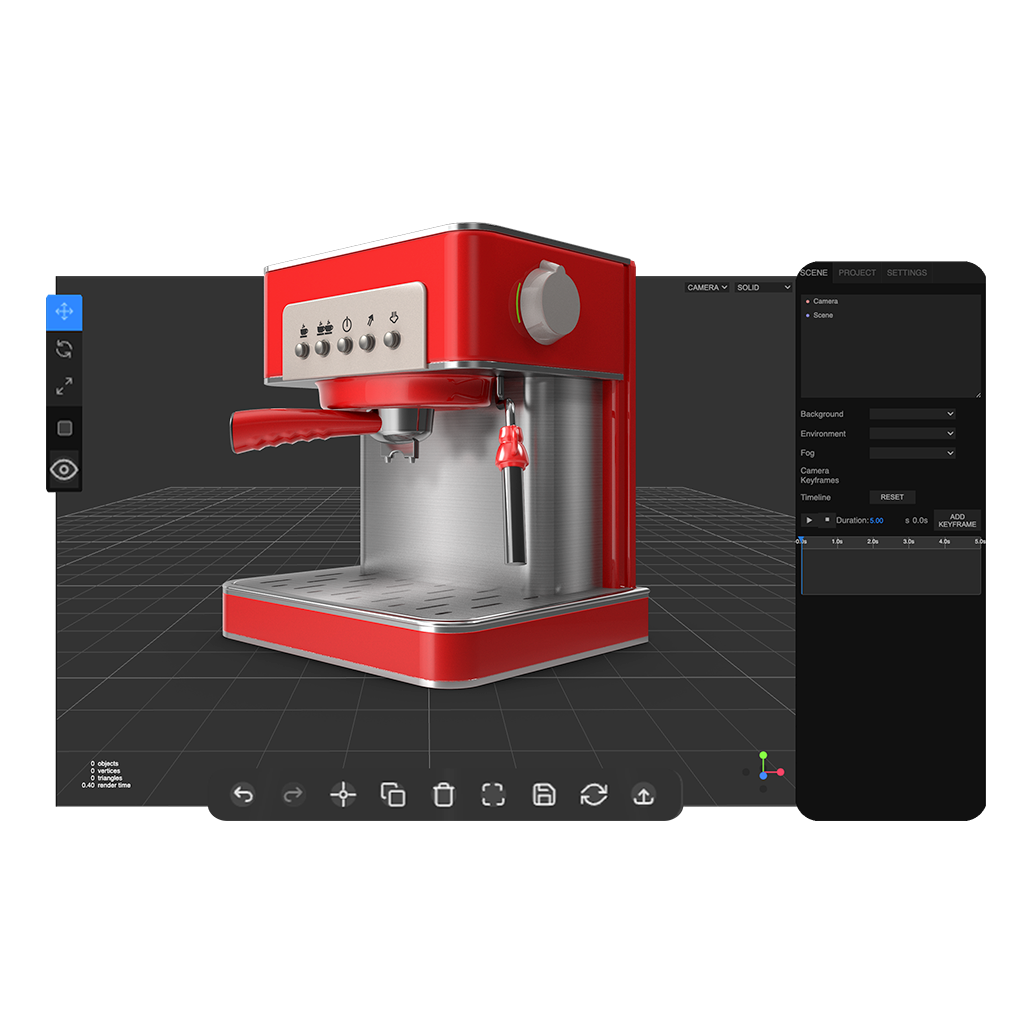Image resolution: width=1024 pixels, height=1024 pixels.
Task: Click the Redo icon in bottom toolbar
Action: click(x=293, y=796)
